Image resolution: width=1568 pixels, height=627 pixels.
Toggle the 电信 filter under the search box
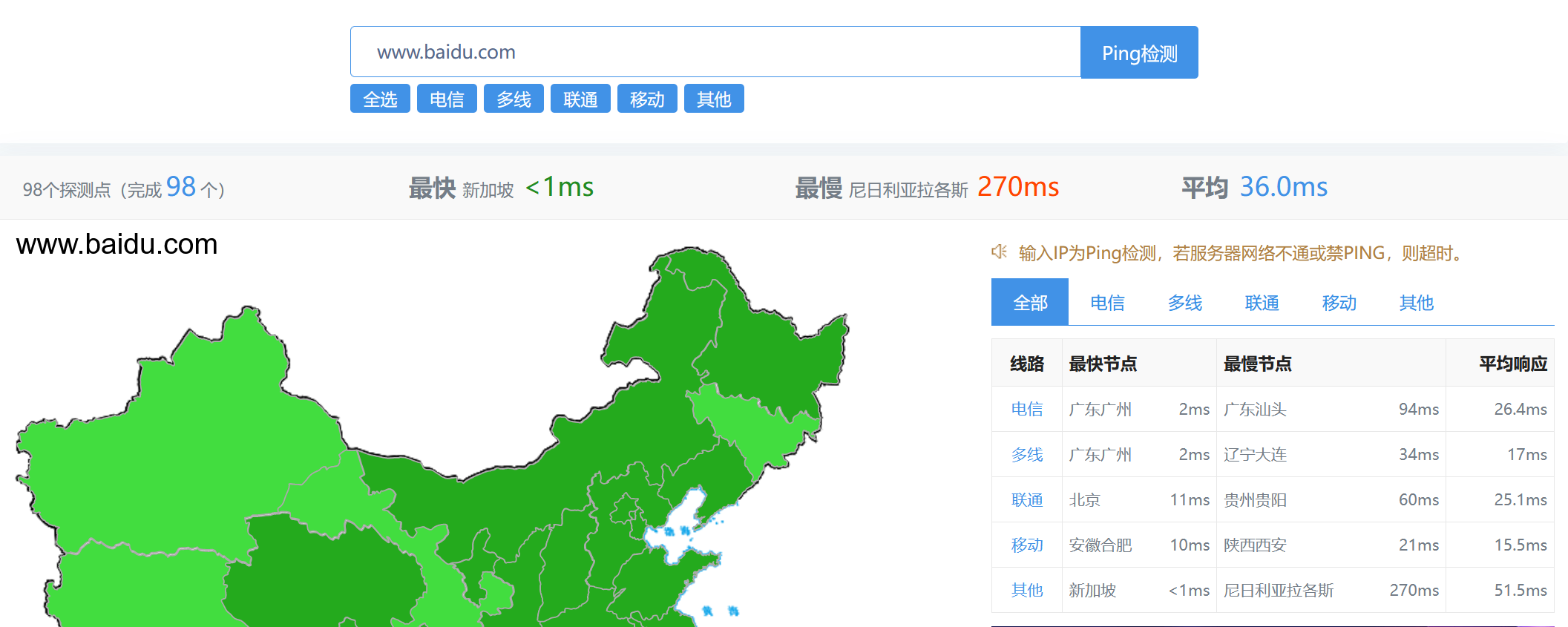[x=447, y=99]
